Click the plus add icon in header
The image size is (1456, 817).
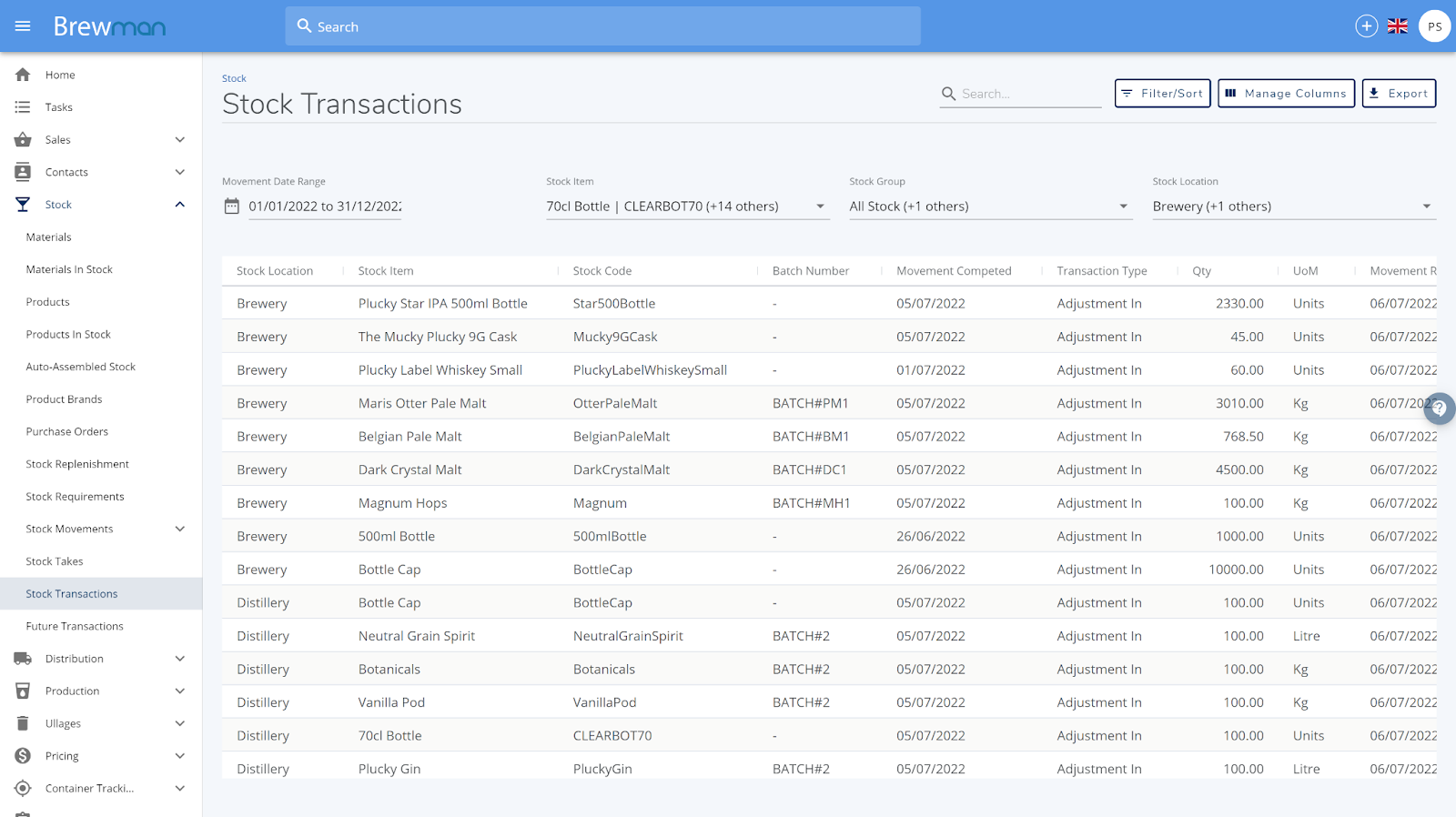pyautogui.click(x=1366, y=26)
